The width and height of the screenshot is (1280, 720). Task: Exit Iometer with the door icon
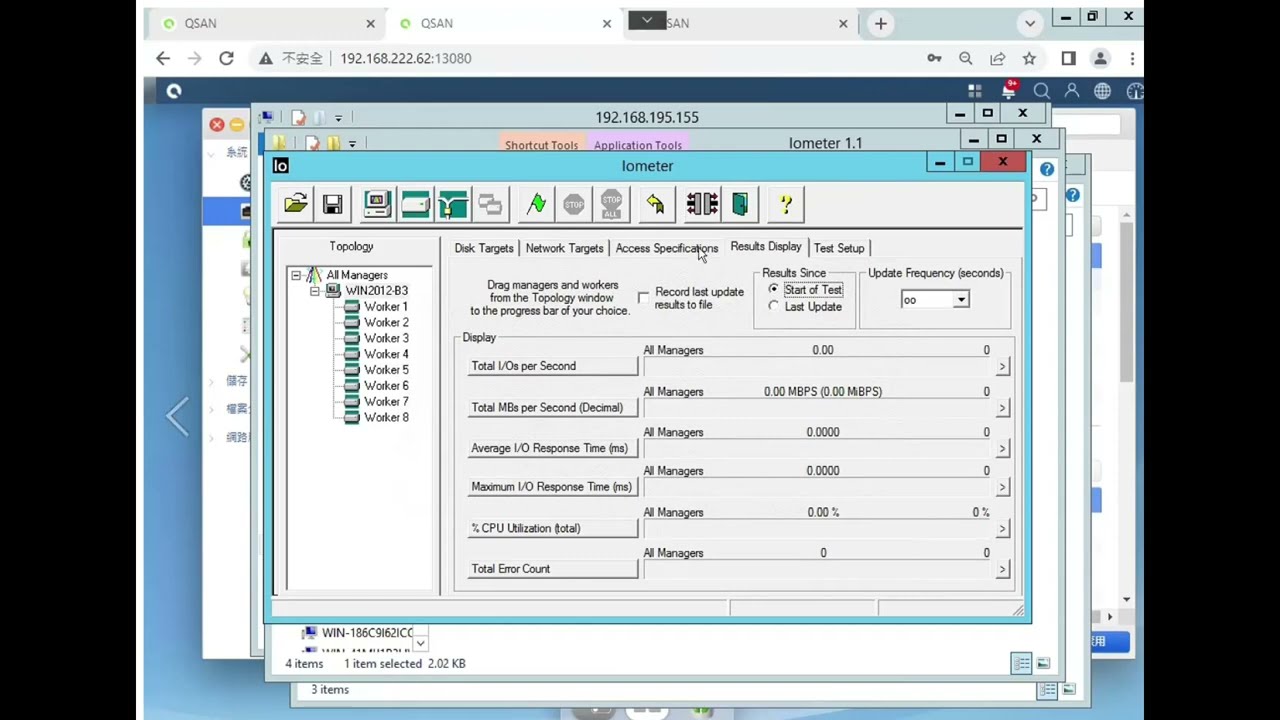click(740, 204)
